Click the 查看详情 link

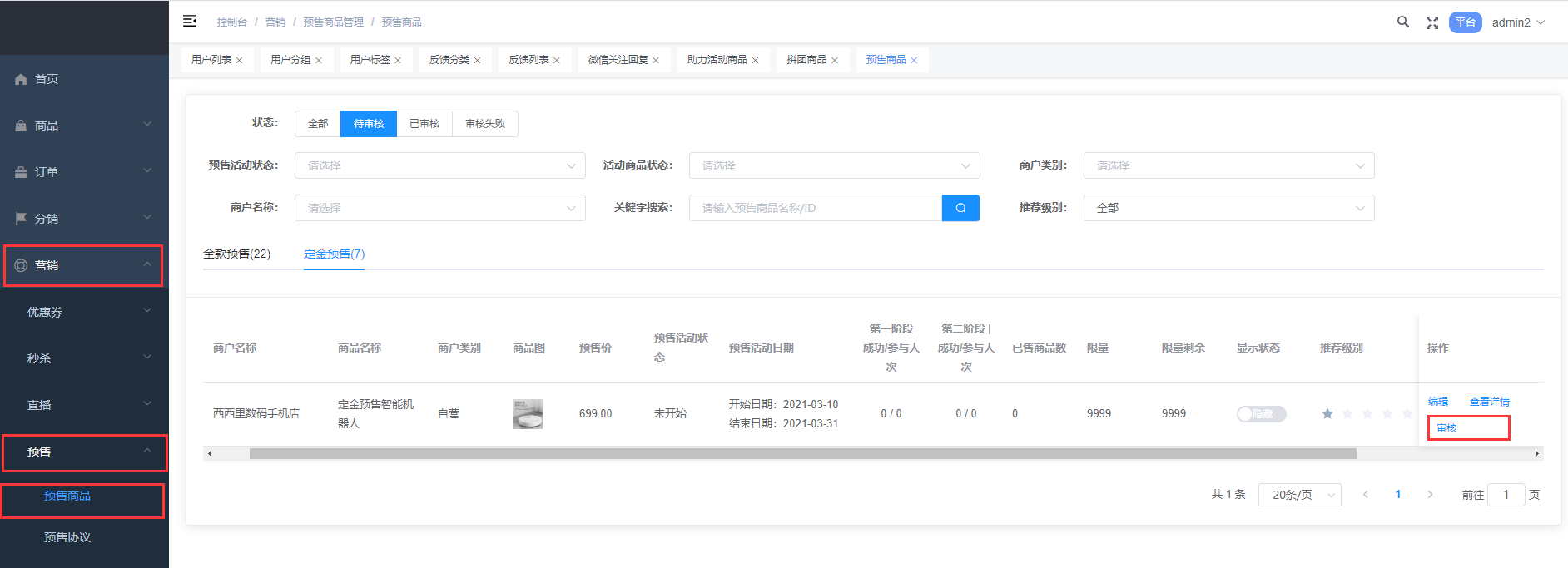click(1489, 402)
